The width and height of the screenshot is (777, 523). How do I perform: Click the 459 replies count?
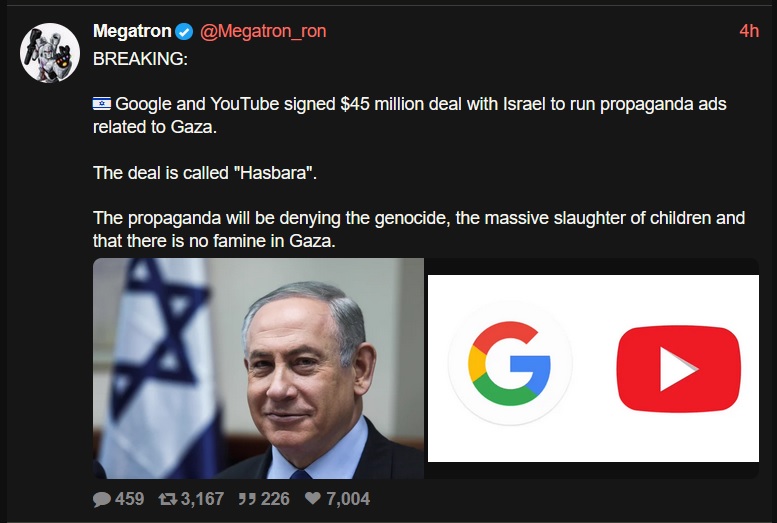pos(130,499)
